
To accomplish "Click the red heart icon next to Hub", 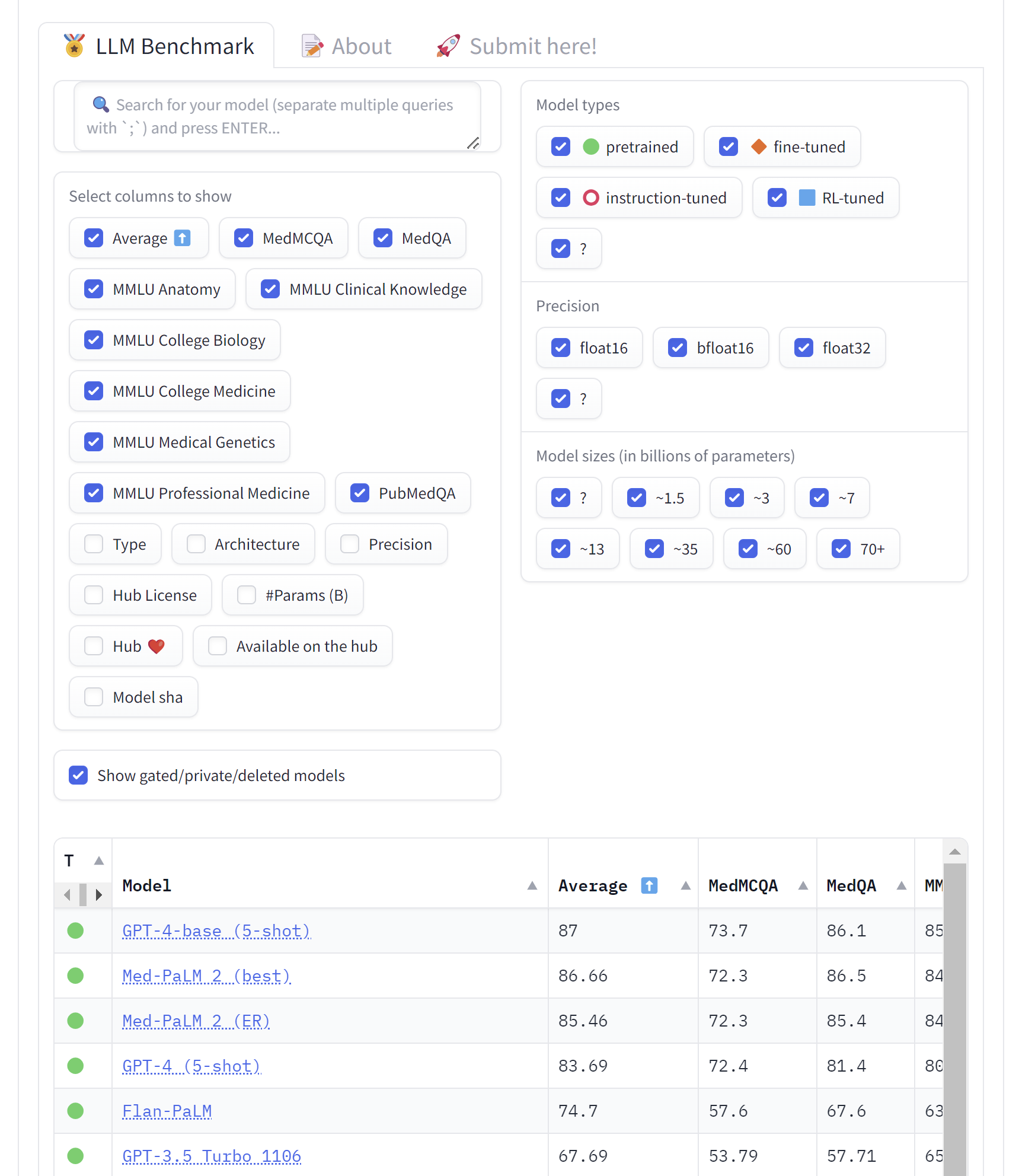I will [156, 646].
